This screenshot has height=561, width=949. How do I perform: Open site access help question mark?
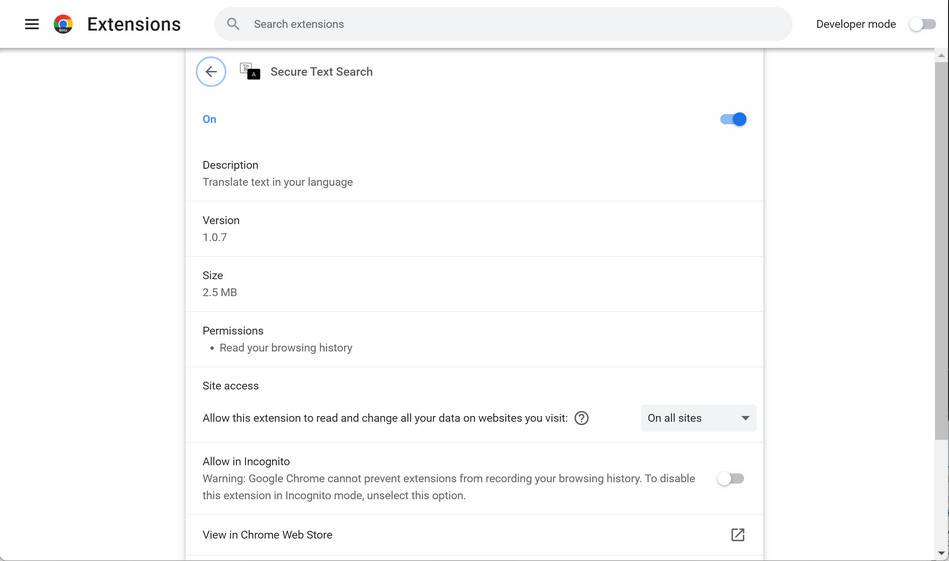pos(581,418)
